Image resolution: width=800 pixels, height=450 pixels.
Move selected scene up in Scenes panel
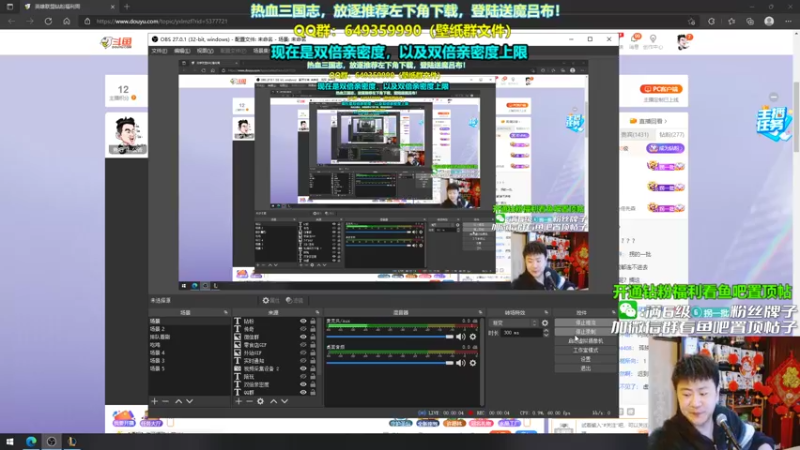[179, 402]
